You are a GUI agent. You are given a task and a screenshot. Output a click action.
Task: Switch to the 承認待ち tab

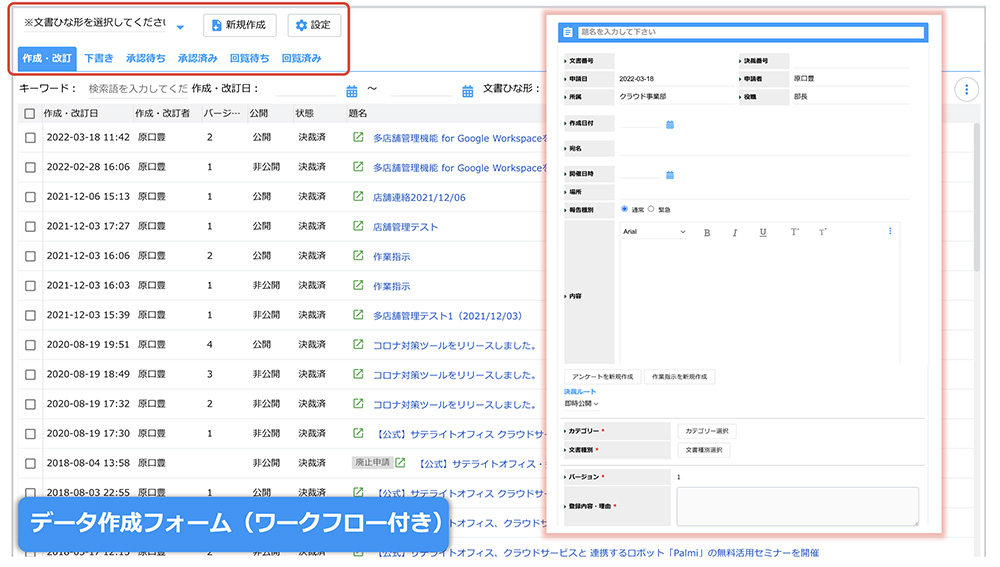click(x=146, y=58)
